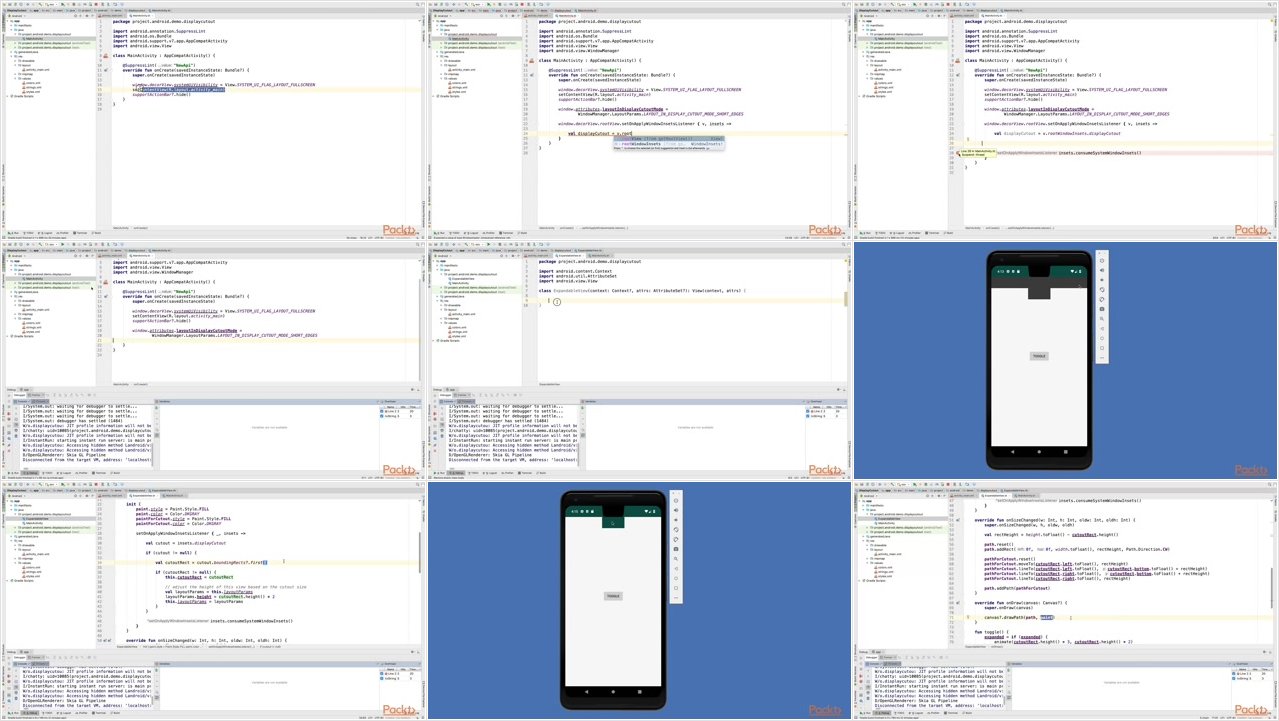Click search magnifier in highlighted-setContentView thumbnail toolbar

[417, 4]
